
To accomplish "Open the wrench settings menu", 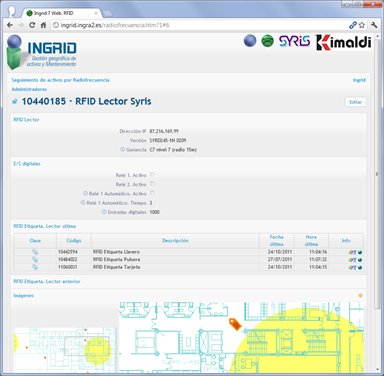I will [374, 25].
